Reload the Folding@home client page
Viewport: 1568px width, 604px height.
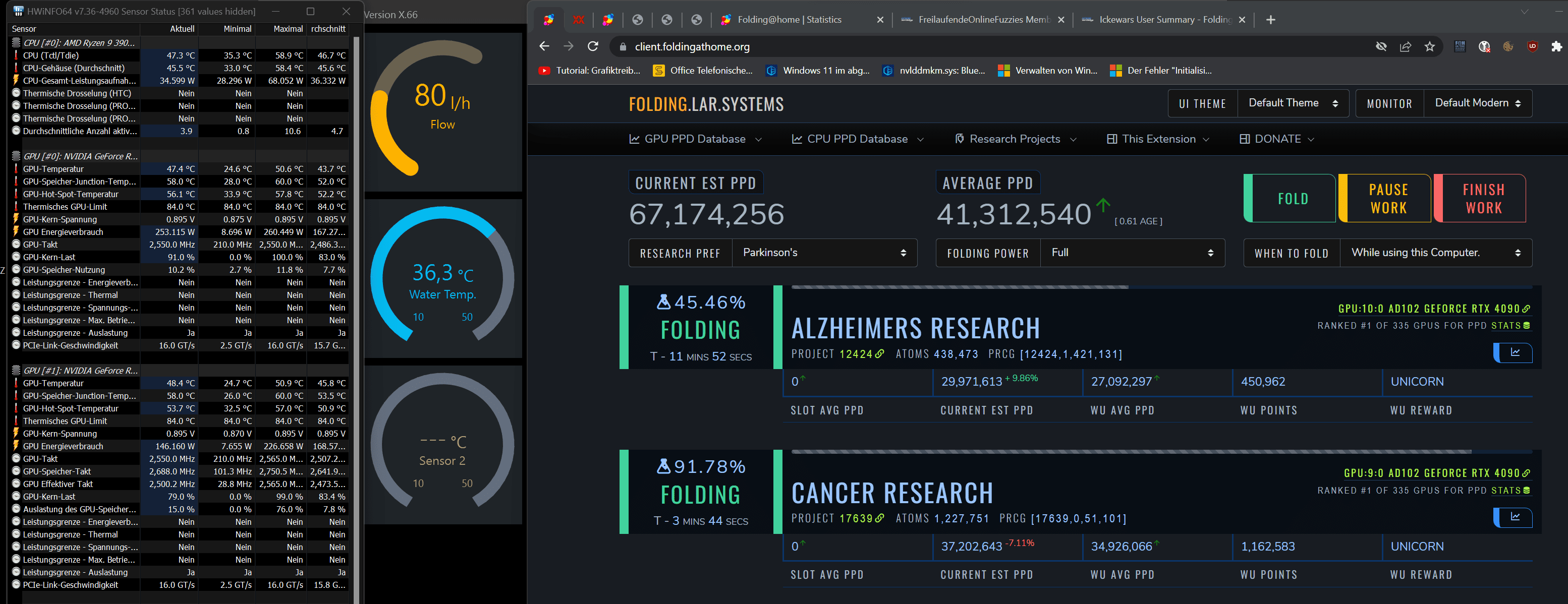(x=593, y=47)
